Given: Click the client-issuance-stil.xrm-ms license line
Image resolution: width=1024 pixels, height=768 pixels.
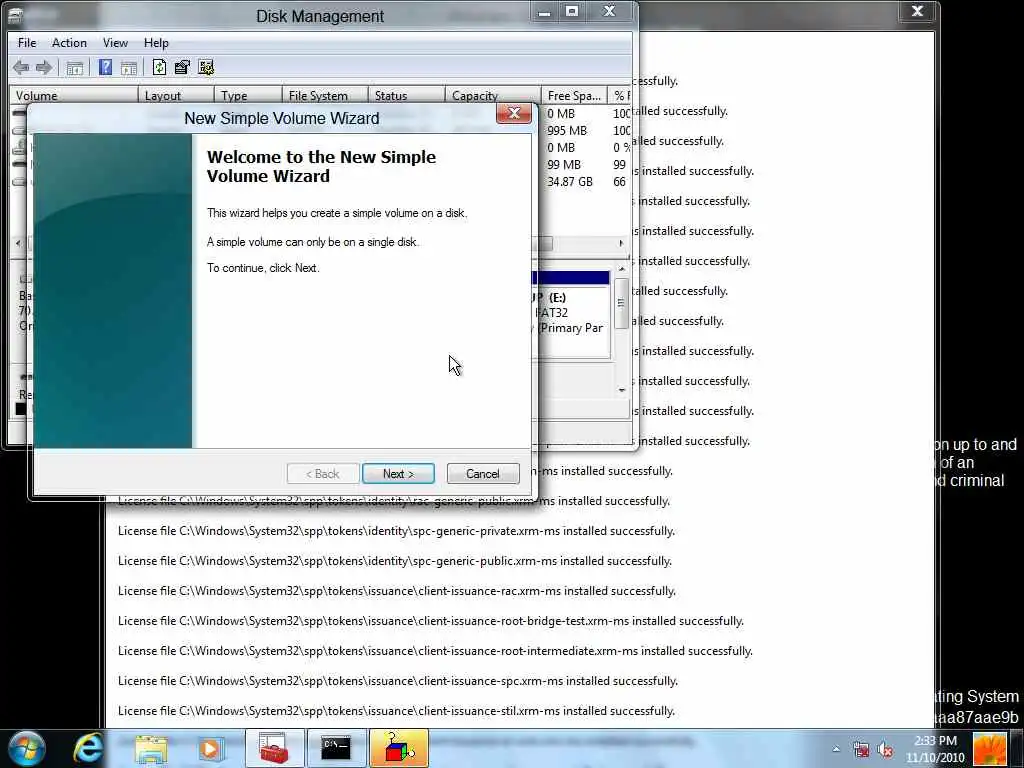Looking at the screenshot, I should point(396,711).
